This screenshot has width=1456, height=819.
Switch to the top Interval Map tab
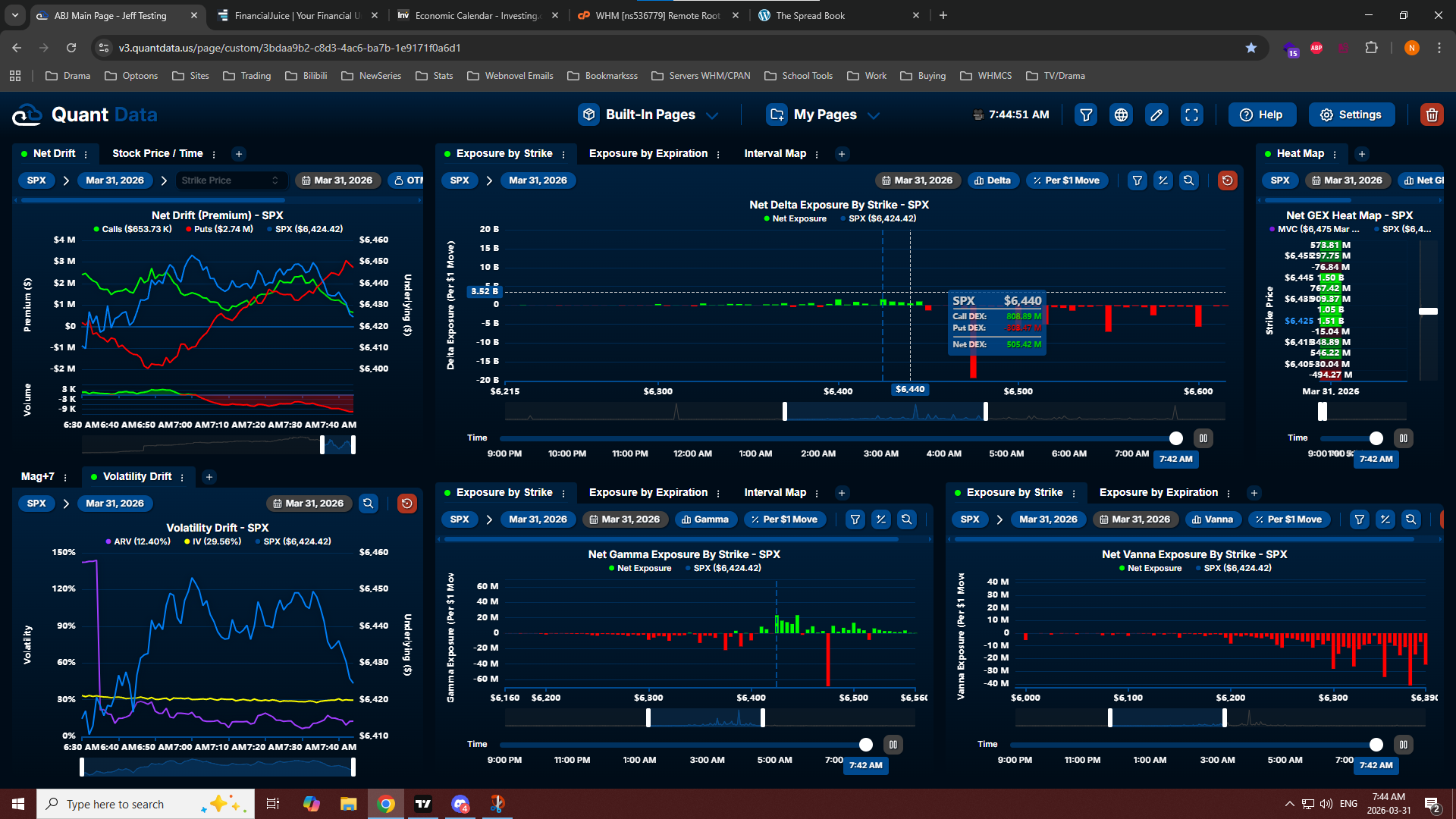click(x=774, y=153)
